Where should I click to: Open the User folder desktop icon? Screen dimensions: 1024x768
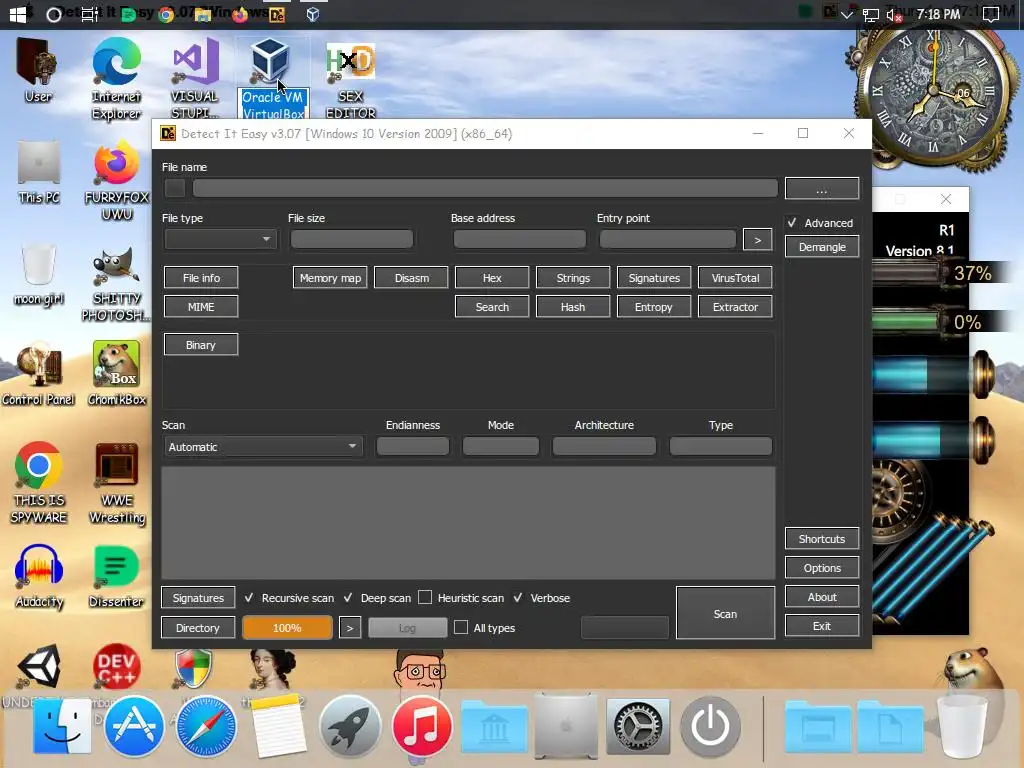pos(38,71)
